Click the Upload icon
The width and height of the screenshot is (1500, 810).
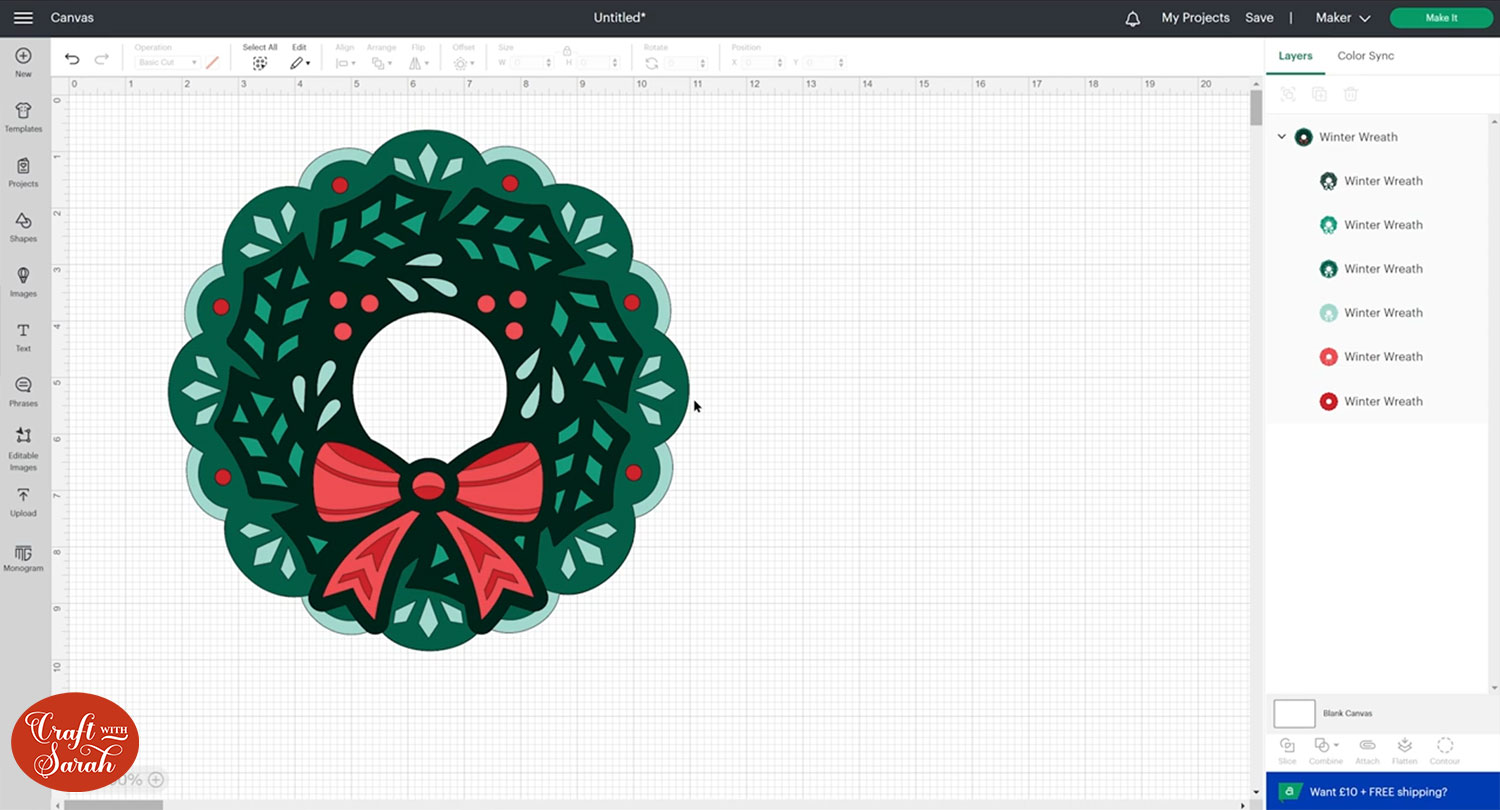tap(23, 502)
